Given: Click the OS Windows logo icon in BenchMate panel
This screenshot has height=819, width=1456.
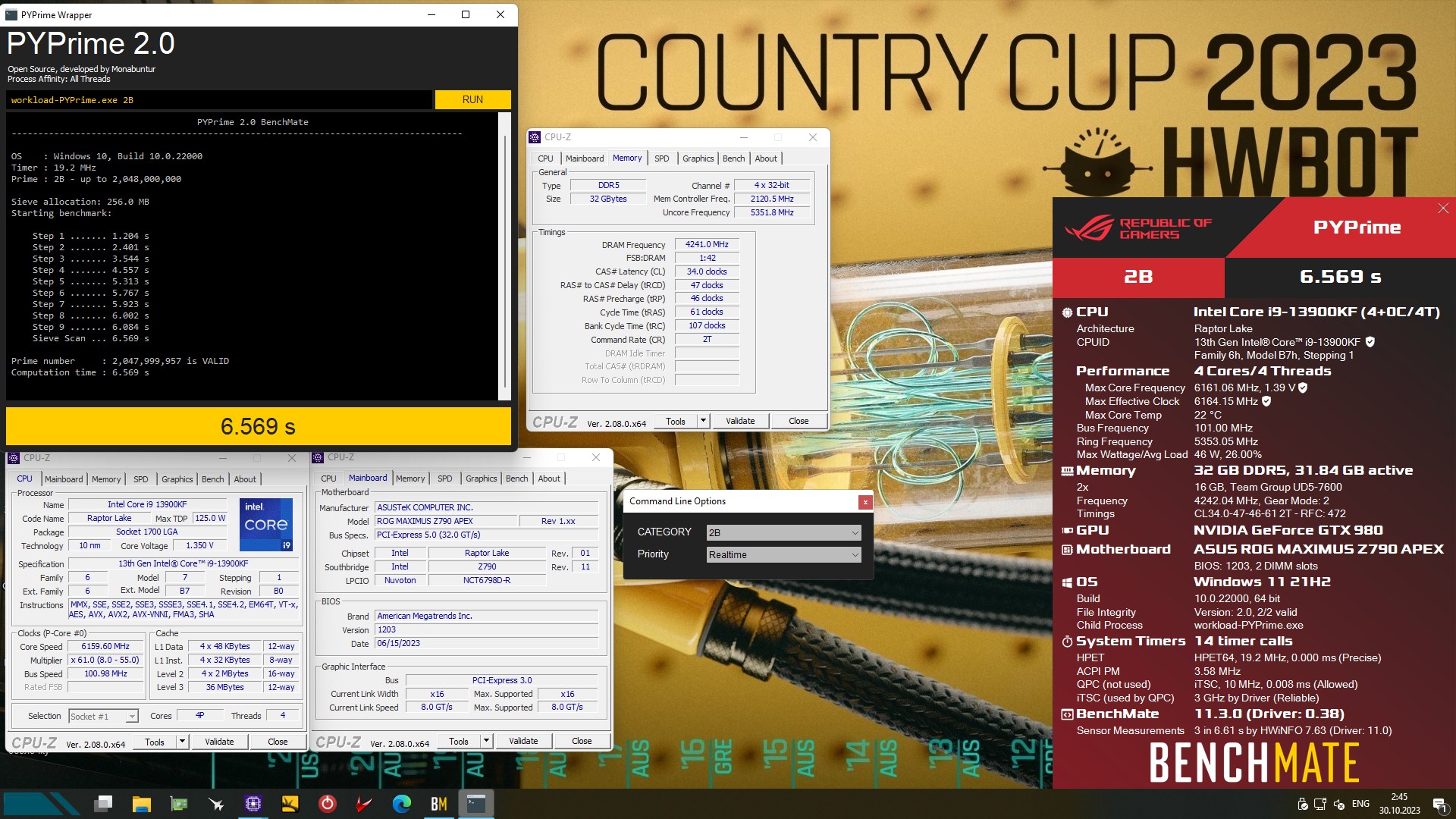Looking at the screenshot, I should point(1067,582).
